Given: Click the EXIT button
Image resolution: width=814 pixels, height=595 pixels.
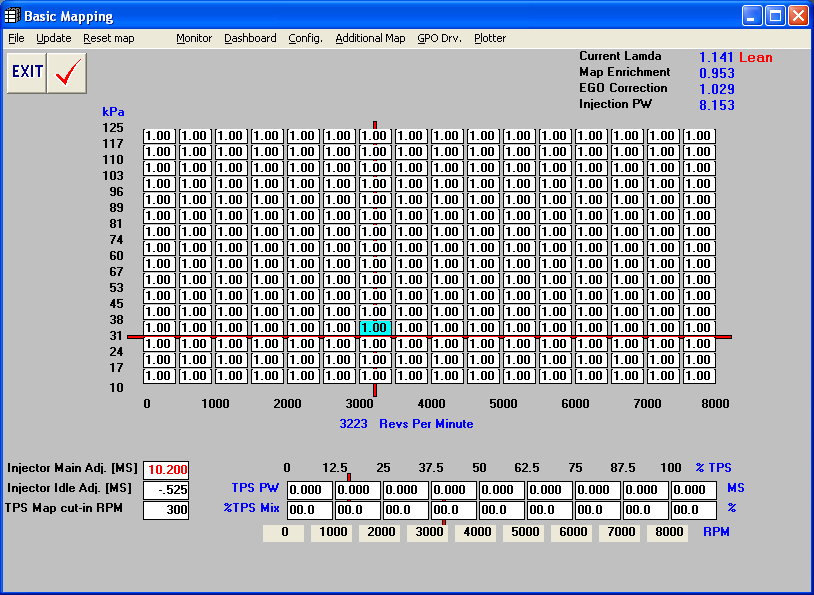Looking at the screenshot, I should point(27,72).
